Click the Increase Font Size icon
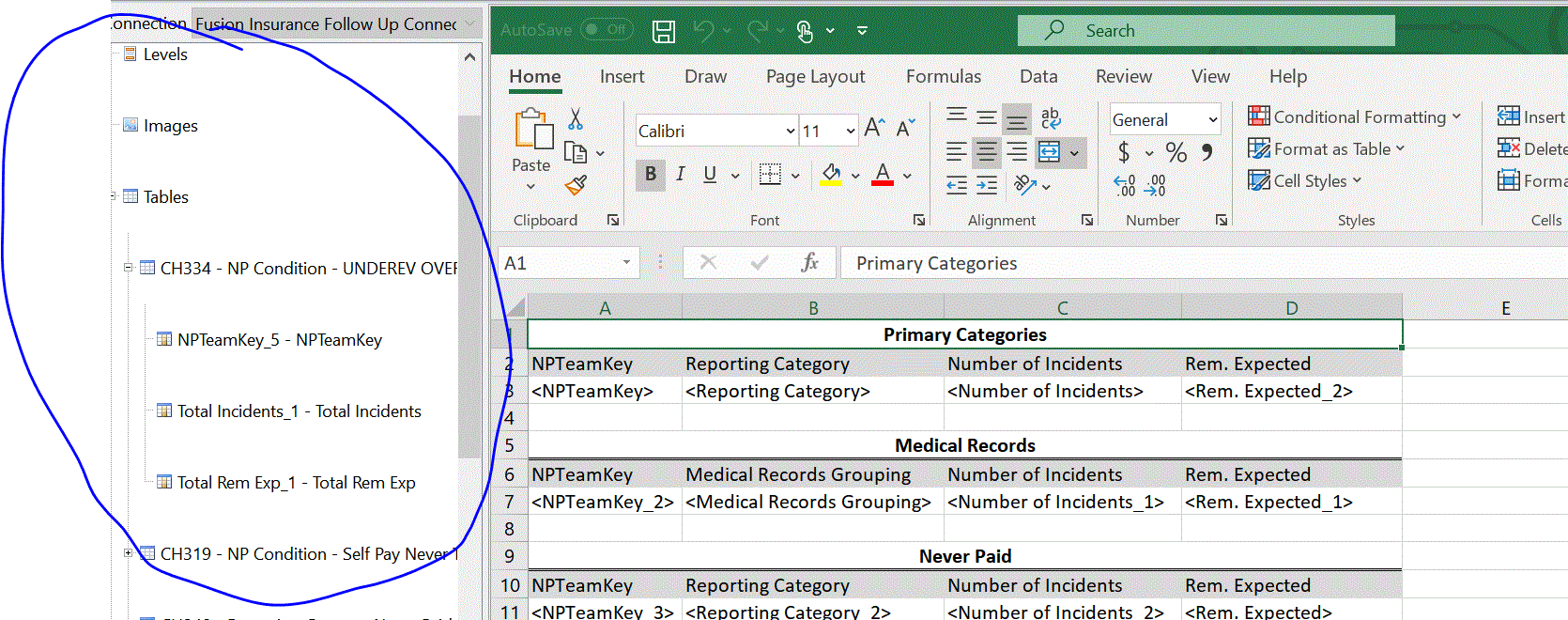 874,128
